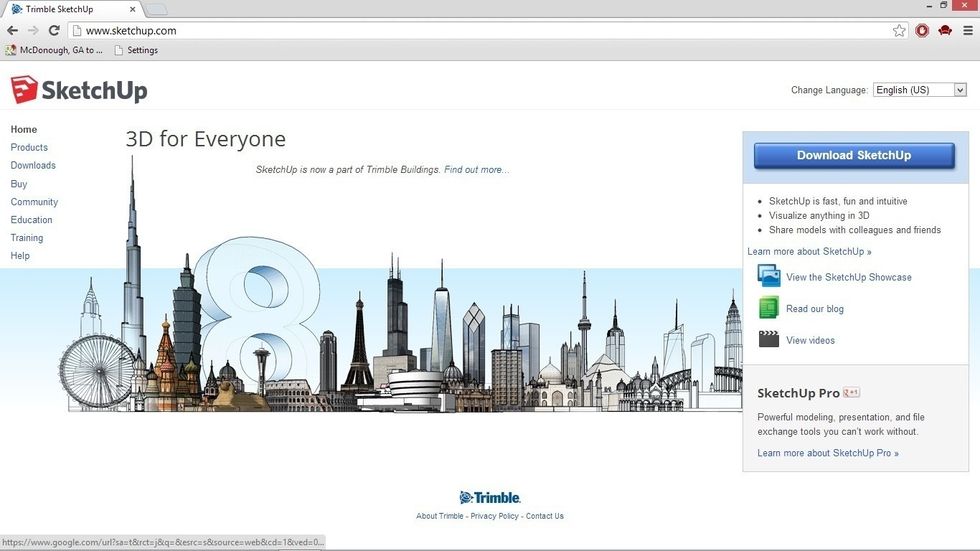Open the Settings bookmark

[x=136, y=50]
